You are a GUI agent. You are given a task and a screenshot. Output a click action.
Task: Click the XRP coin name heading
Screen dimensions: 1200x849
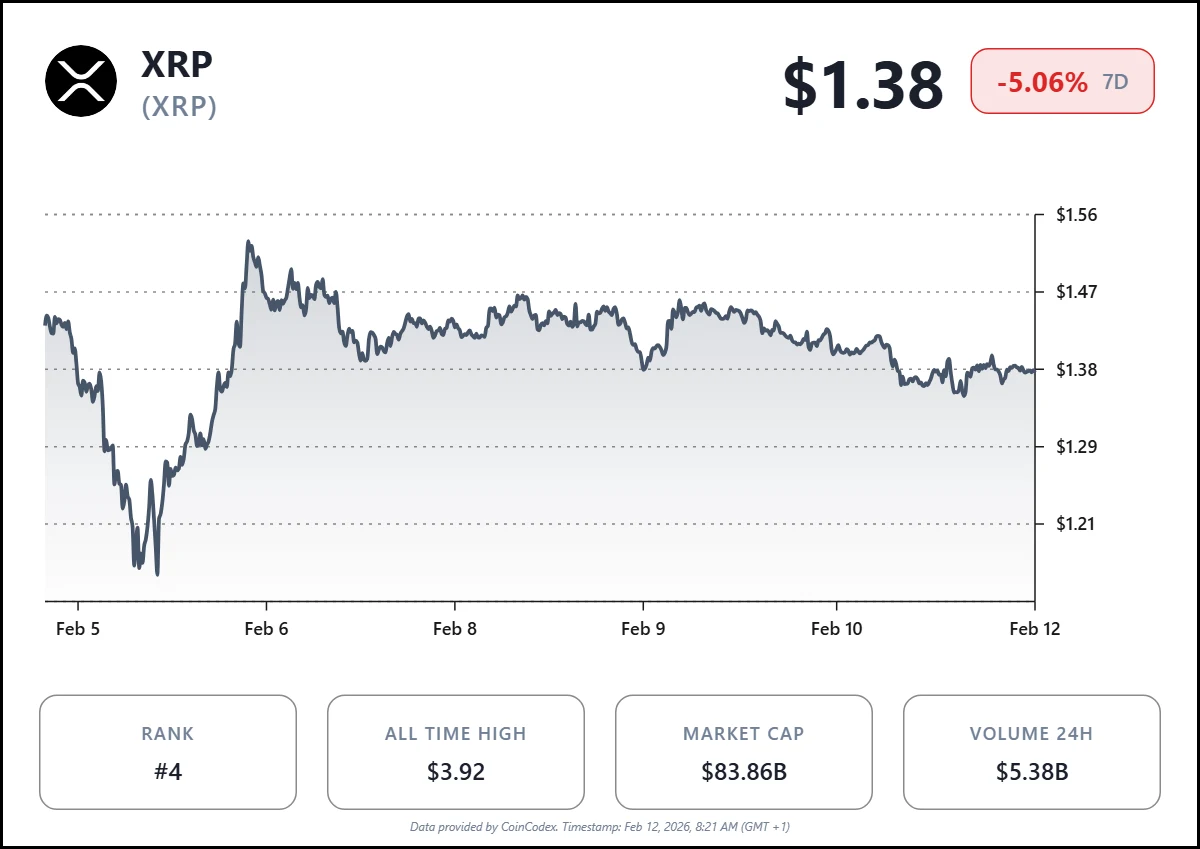point(177,64)
